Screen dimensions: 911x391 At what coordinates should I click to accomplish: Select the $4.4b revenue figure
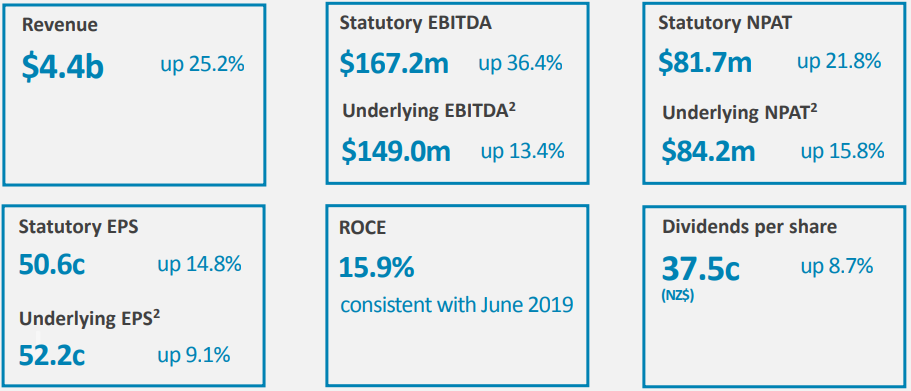tap(63, 67)
